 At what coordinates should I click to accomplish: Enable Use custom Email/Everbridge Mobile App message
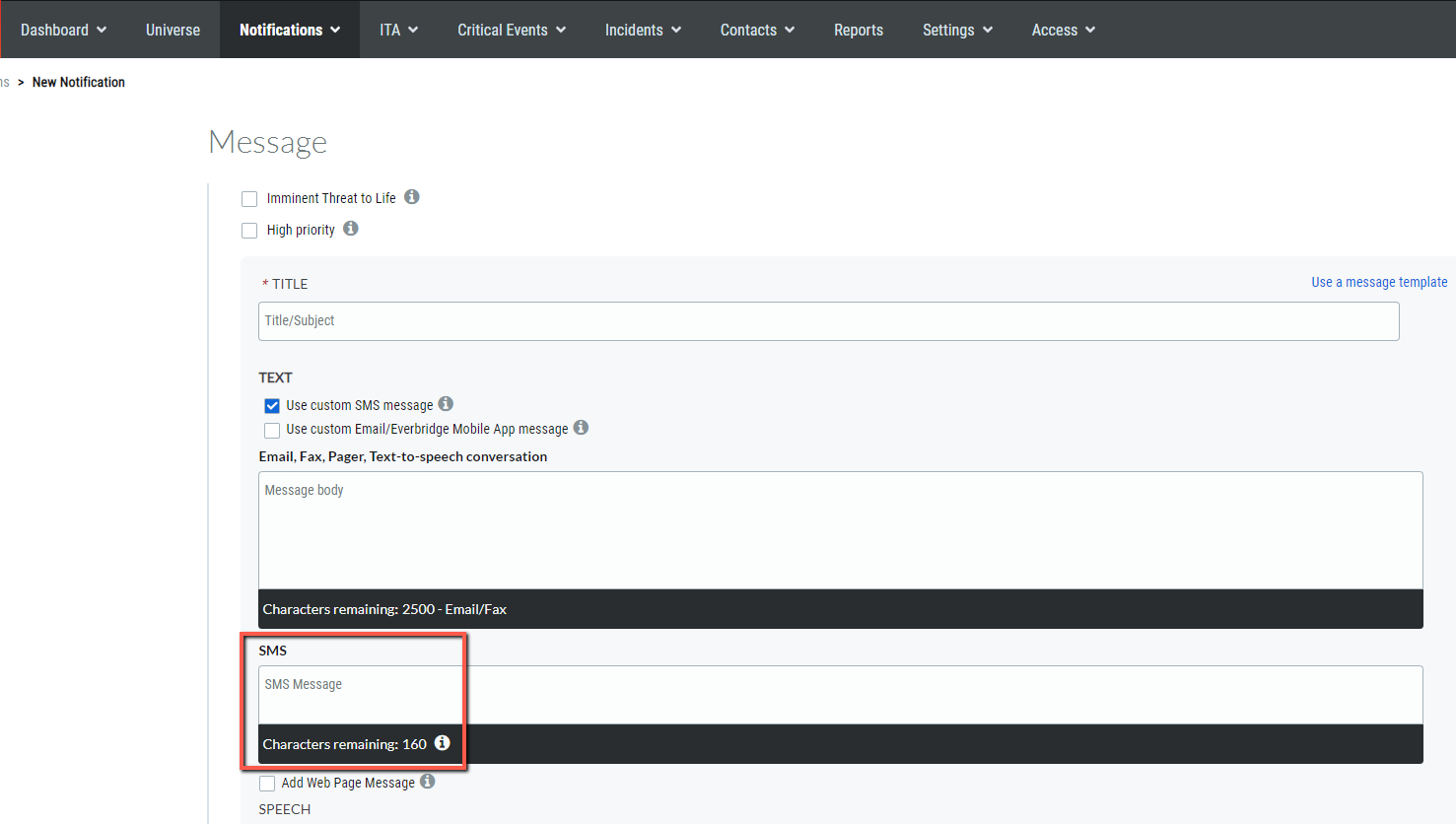click(272, 431)
